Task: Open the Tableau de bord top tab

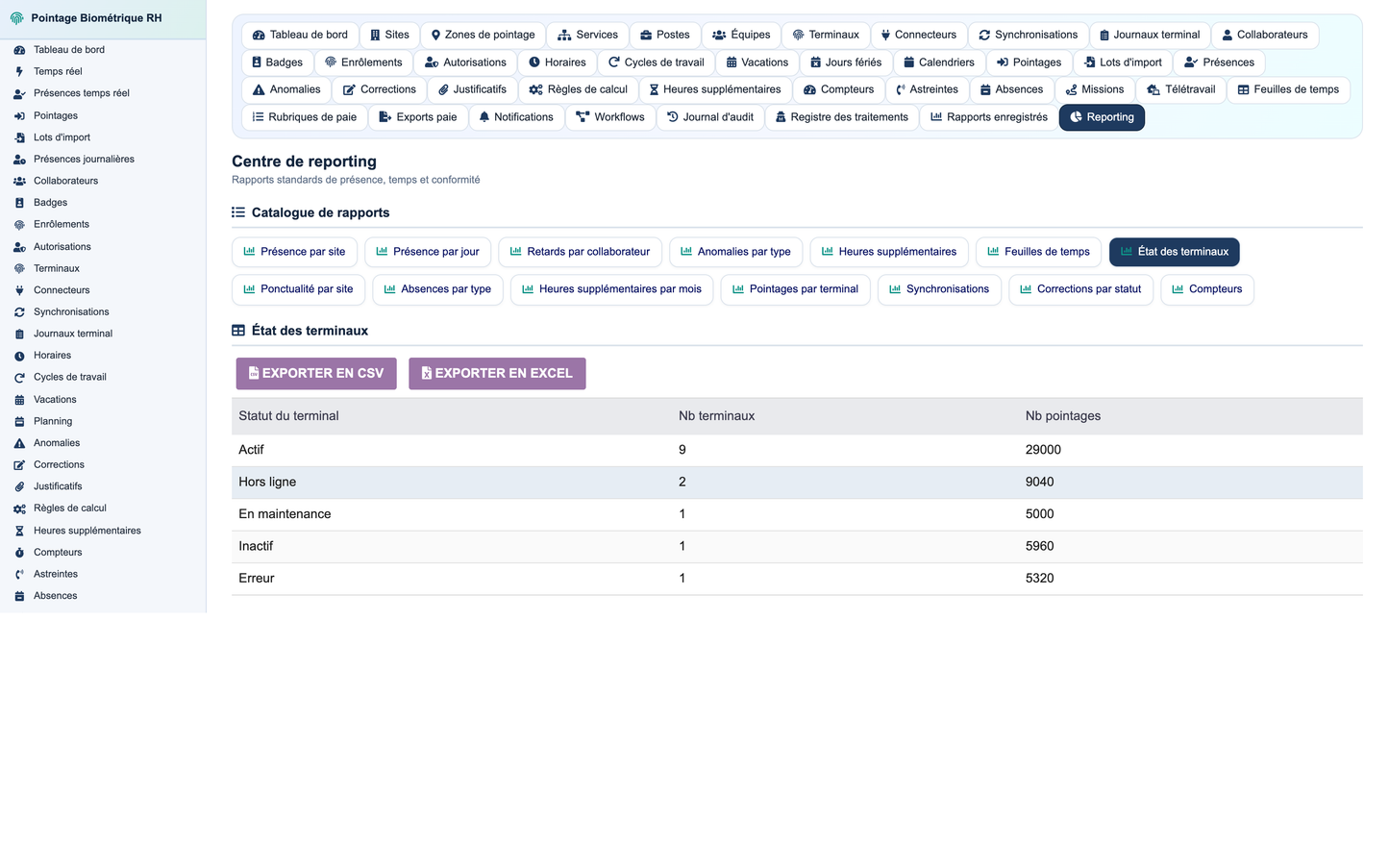Action: 300,35
